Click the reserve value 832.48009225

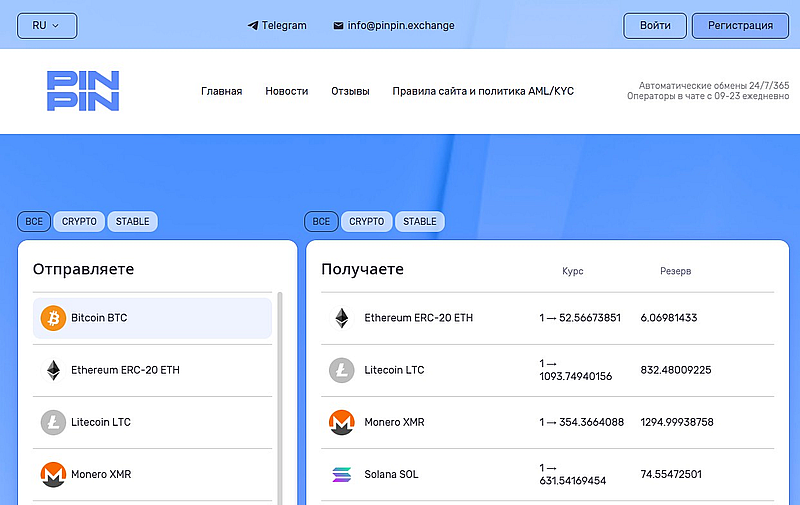click(x=676, y=370)
